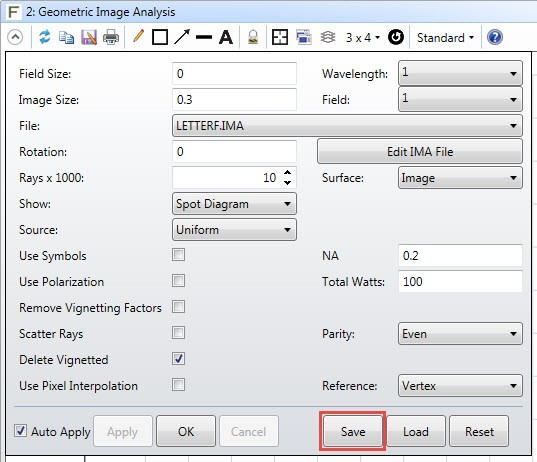Open the Parity dropdown set to Even
537x462 pixels.
[x=460, y=334]
